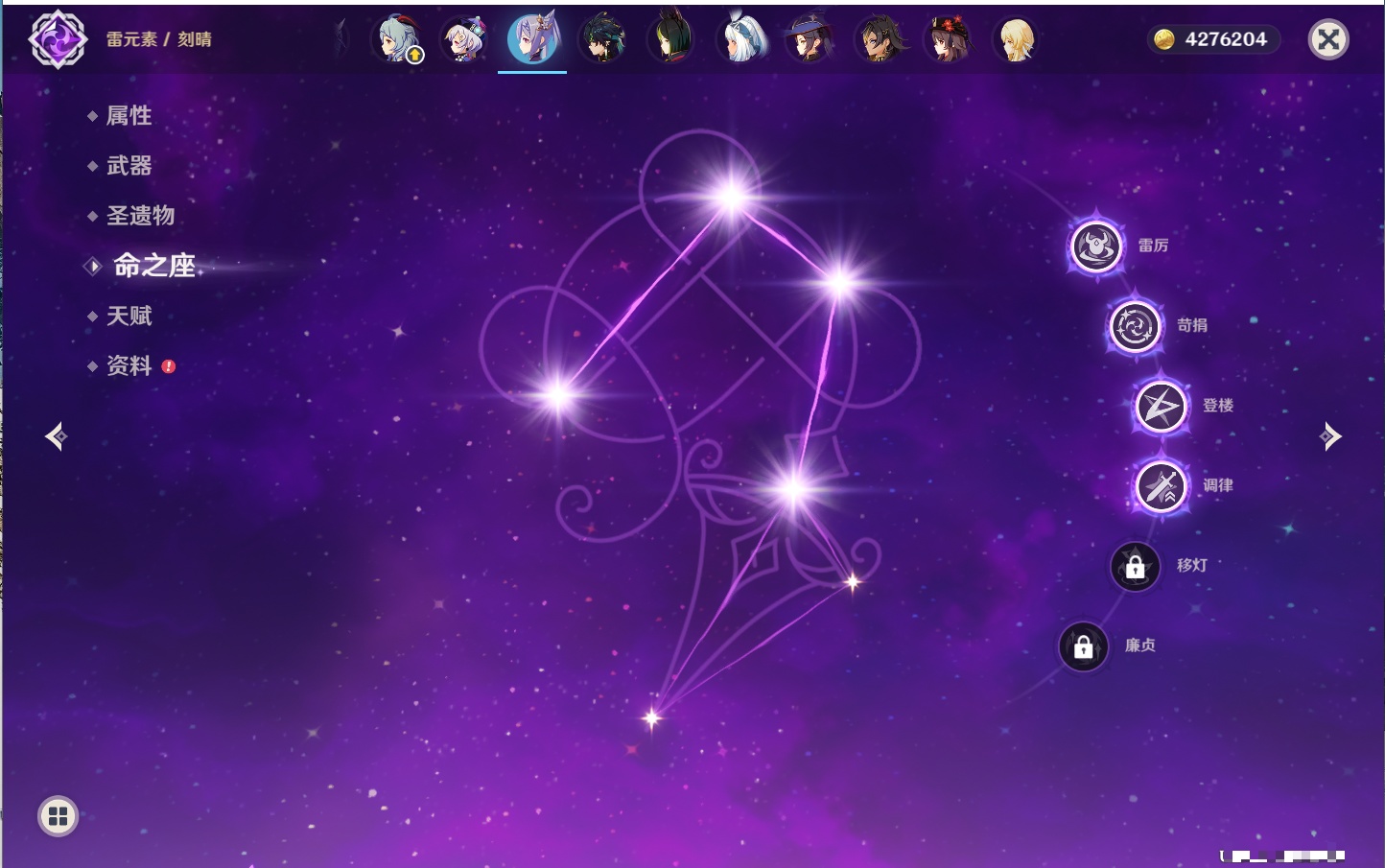Open the grid menu button bottom-left
Image resolution: width=1385 pixels, height=868 pixels.
point(58,816)
